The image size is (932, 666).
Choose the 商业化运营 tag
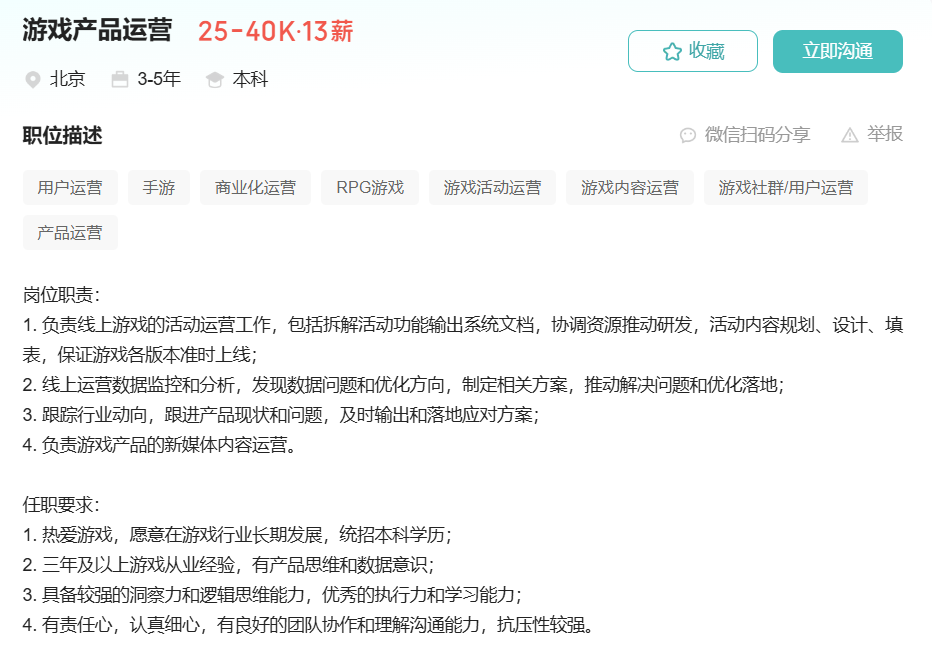click(256, 188)
